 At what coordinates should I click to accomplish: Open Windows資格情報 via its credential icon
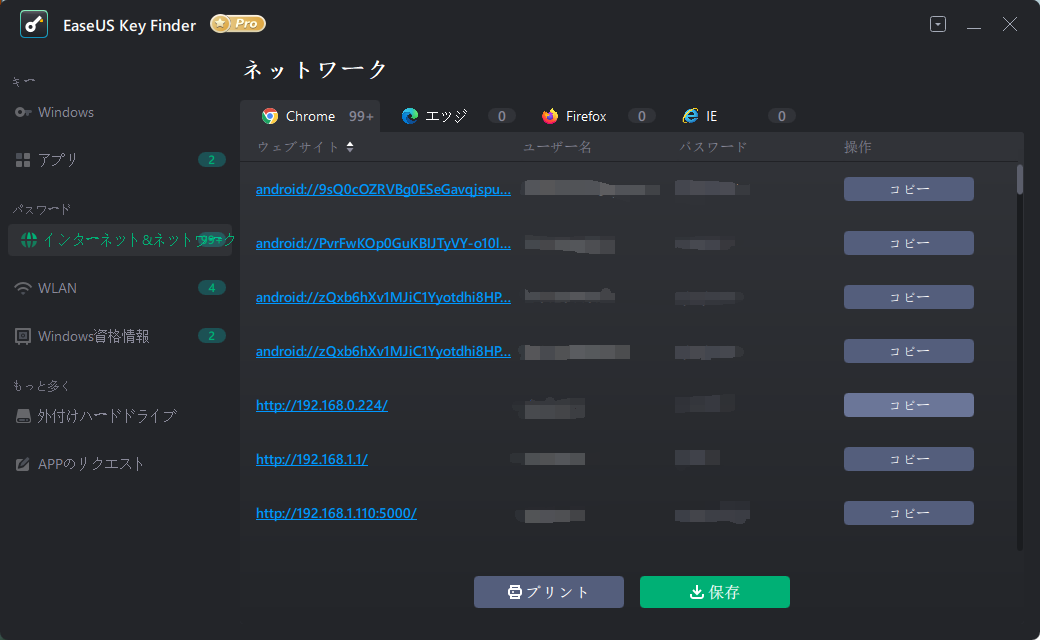pos(23,336)
